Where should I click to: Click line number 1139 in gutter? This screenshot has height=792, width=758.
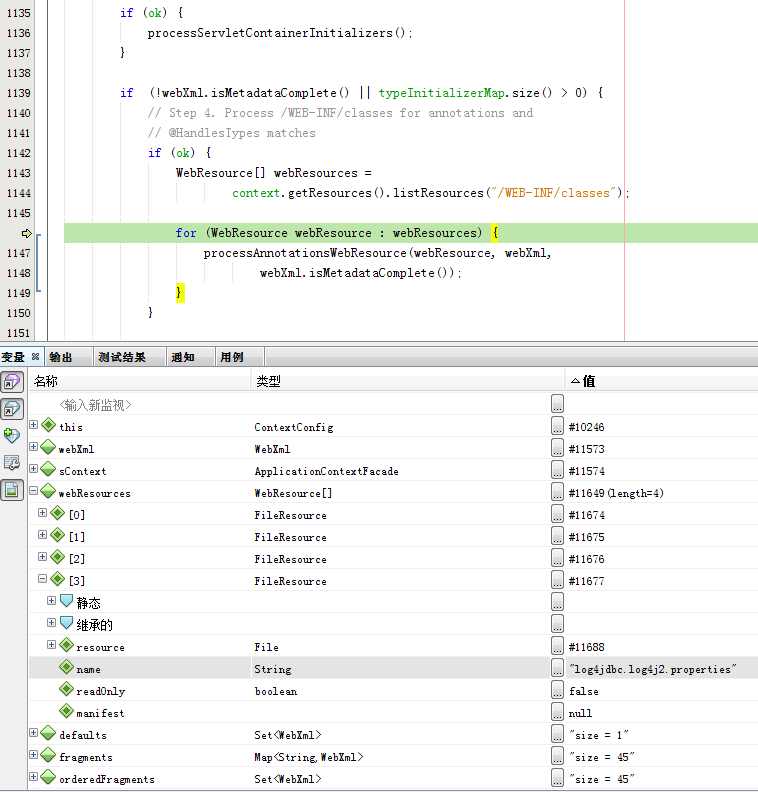coord(19,93)
